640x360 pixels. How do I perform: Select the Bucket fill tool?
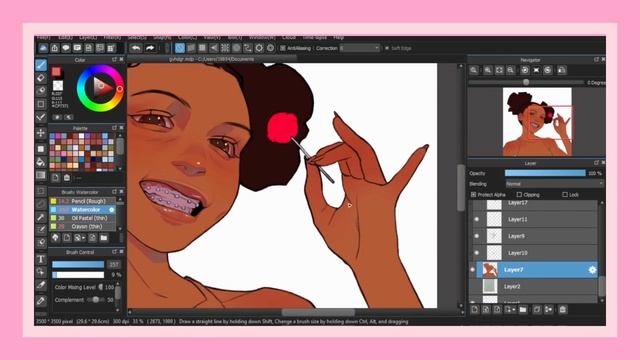point(41,162)
